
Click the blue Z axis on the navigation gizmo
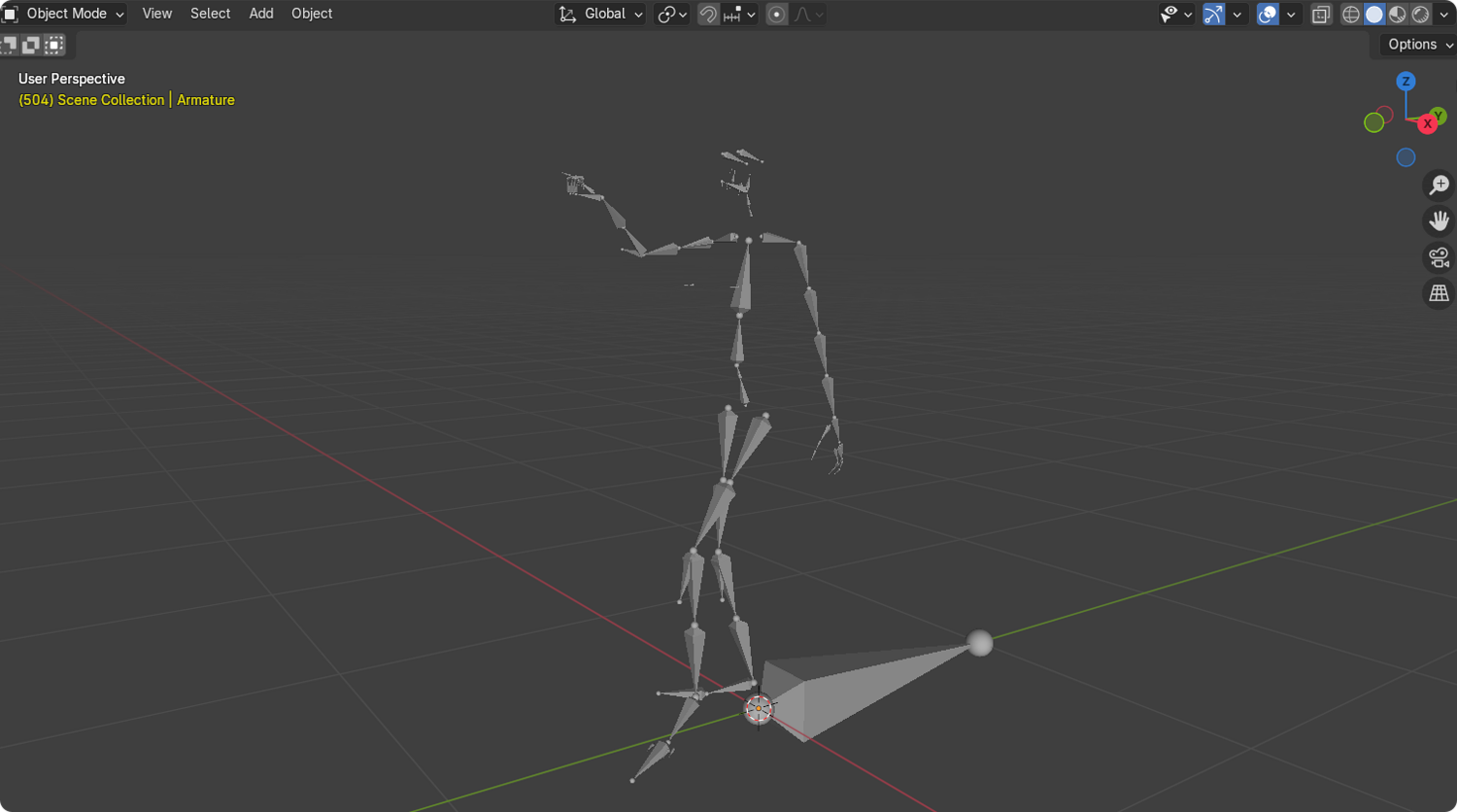click(x=1406, y=82)
